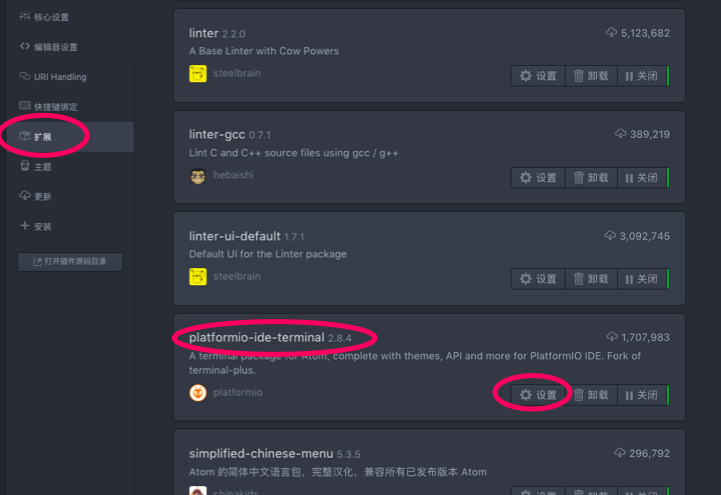Select the Packages (扩展) sidebar item

(69, 137)
